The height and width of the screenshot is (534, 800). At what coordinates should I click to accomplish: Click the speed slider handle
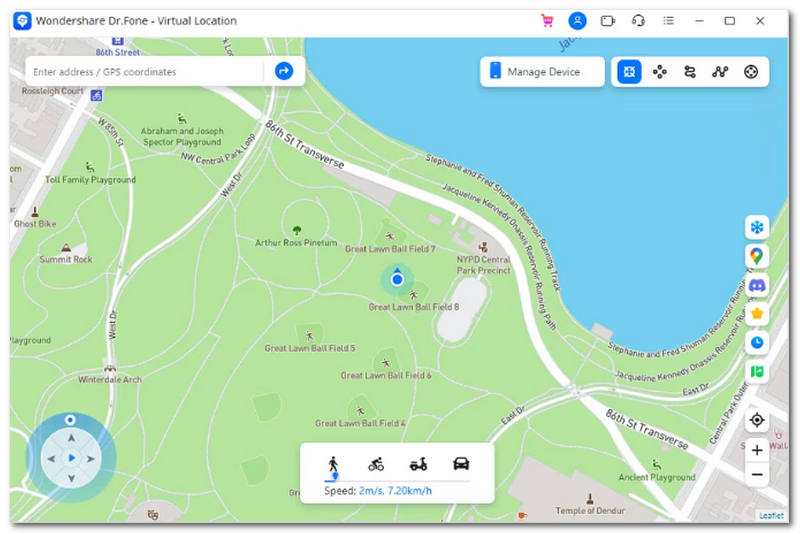[335, 476]
